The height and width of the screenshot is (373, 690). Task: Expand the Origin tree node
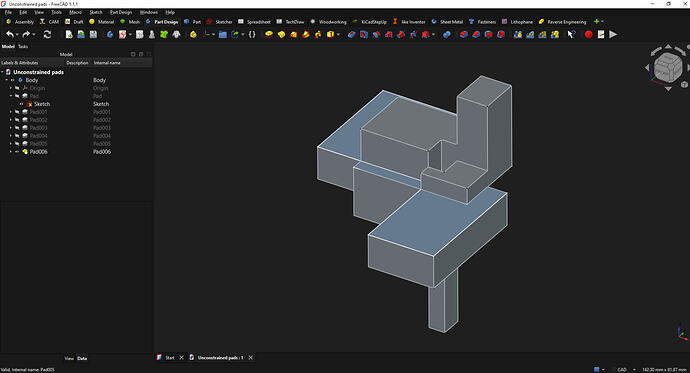[x=11, y=88]
